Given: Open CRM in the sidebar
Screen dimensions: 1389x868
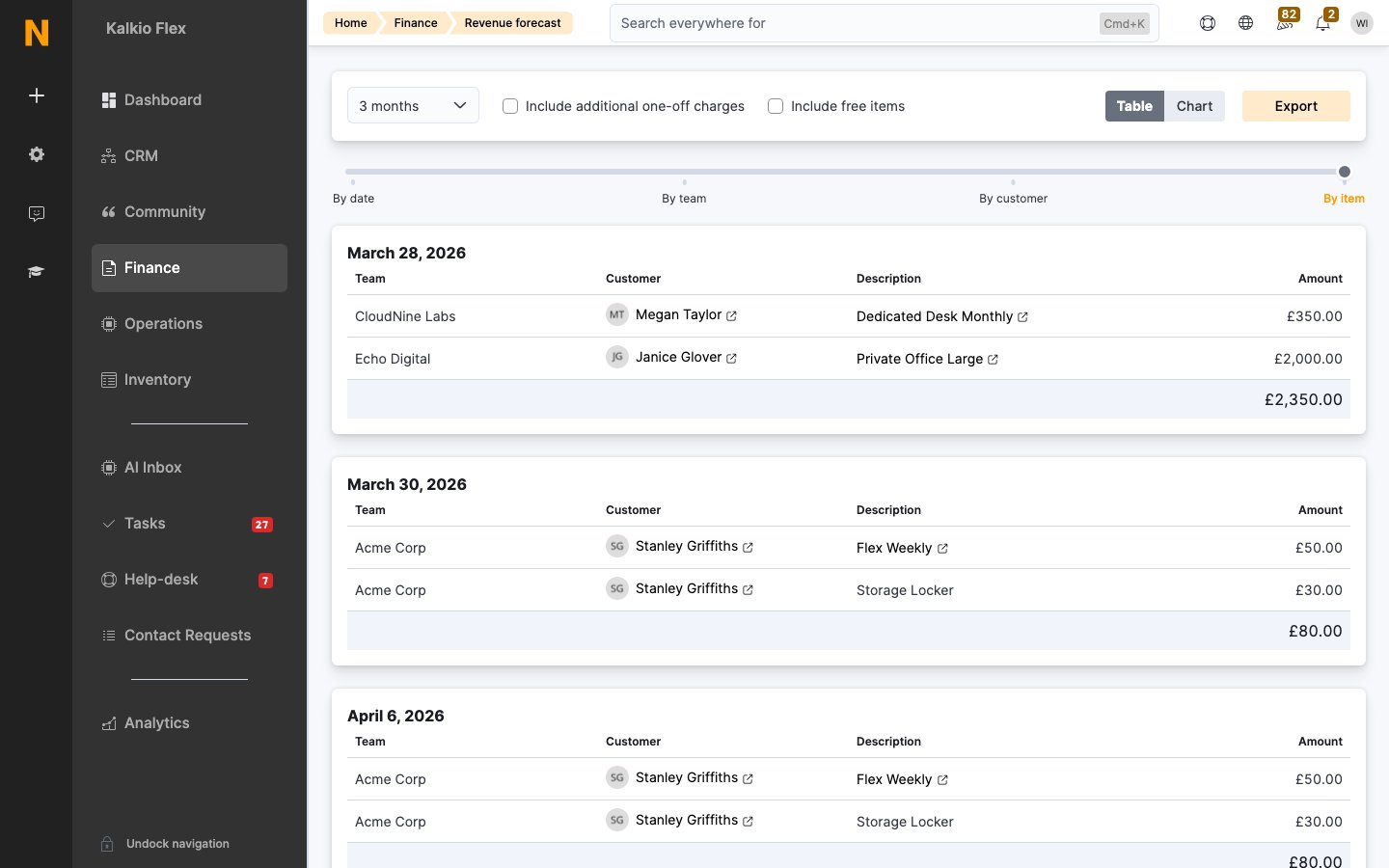Looking at the screenshot, I should [189, 156].
